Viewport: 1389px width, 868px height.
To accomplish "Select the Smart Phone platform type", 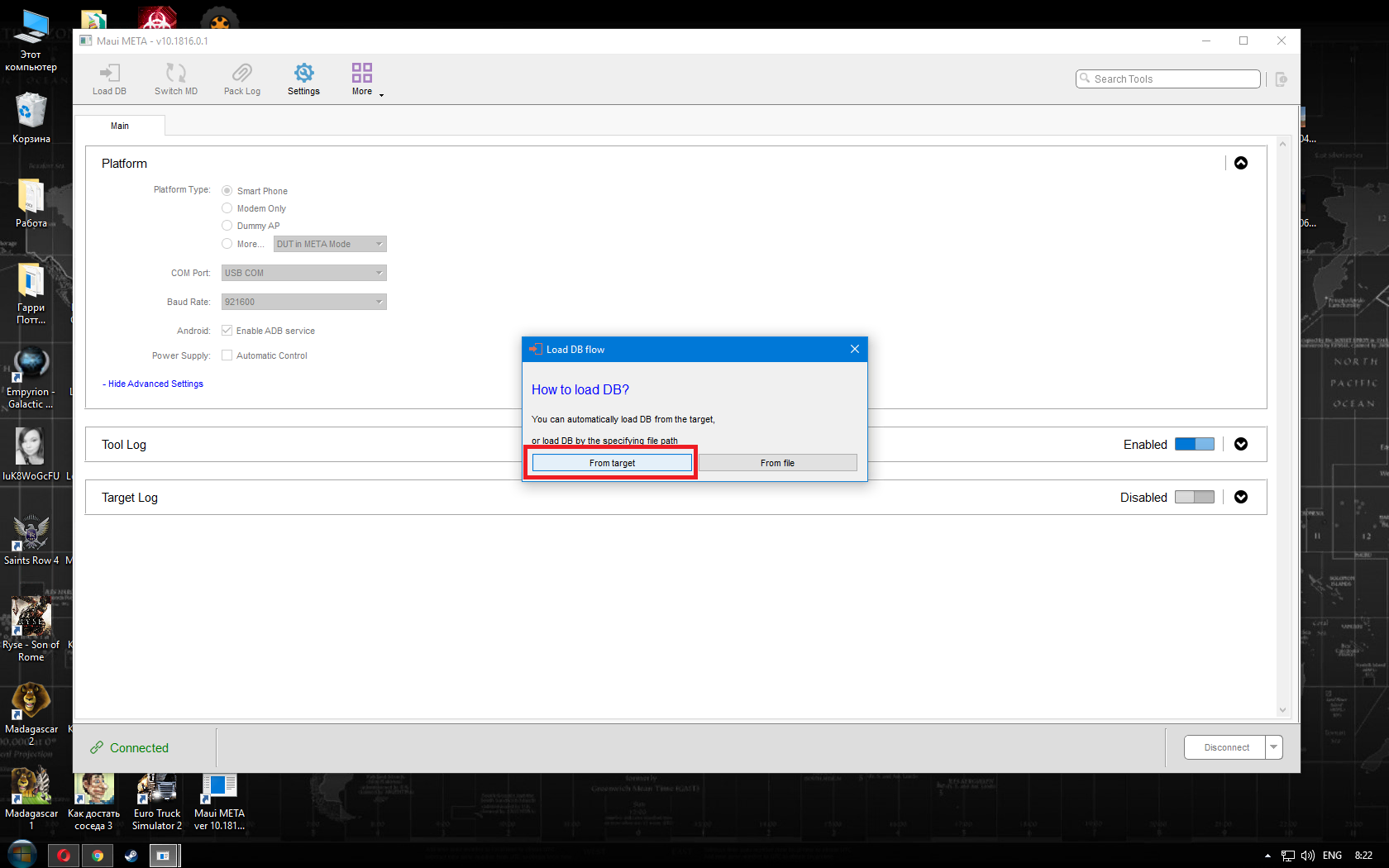I will (x=227, y=191).
